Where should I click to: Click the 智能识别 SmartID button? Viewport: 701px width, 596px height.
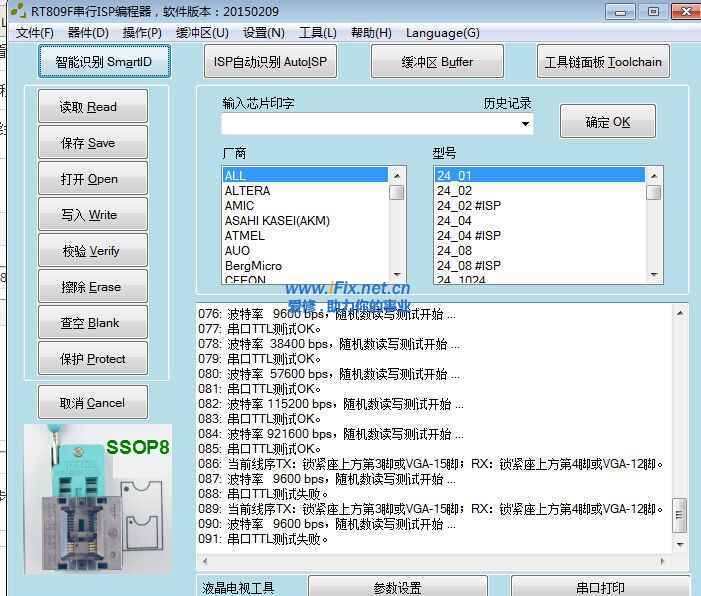(x=104, y=61)
